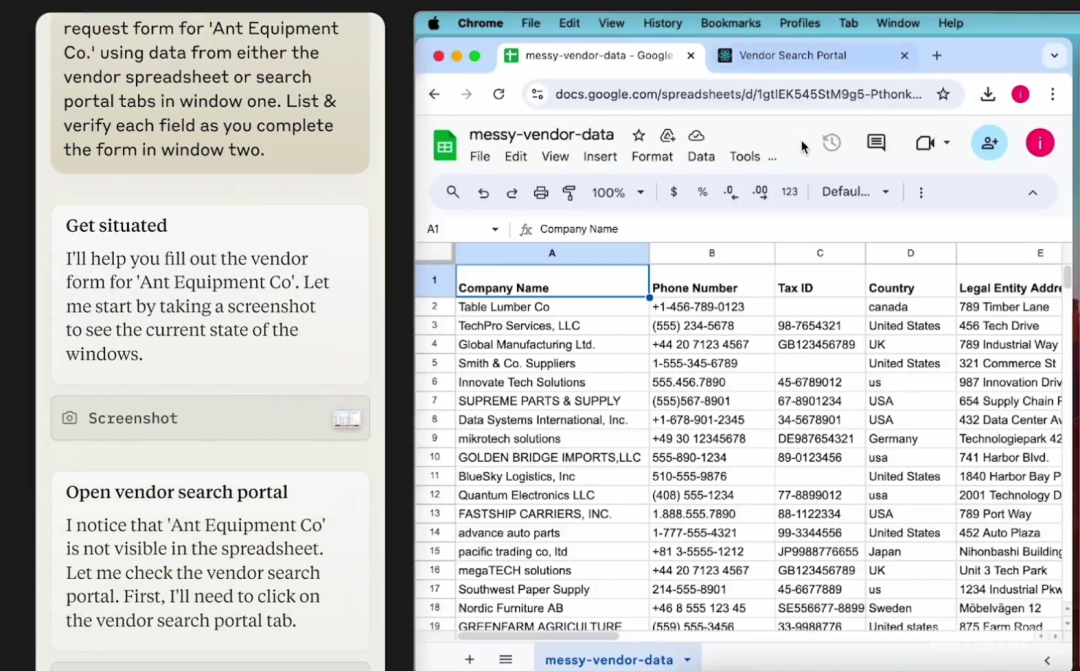Open the File menu in Sheets
The height and width of the screenshot is (671, 1080).
click(479, 156)
